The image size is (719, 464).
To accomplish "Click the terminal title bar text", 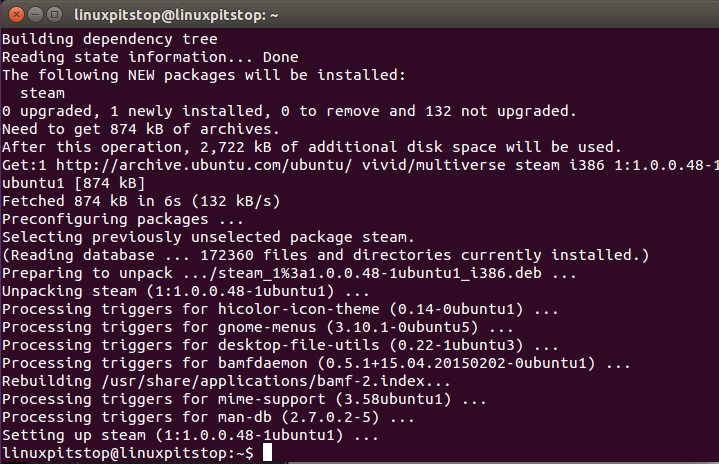I will (x=176, y=15).
